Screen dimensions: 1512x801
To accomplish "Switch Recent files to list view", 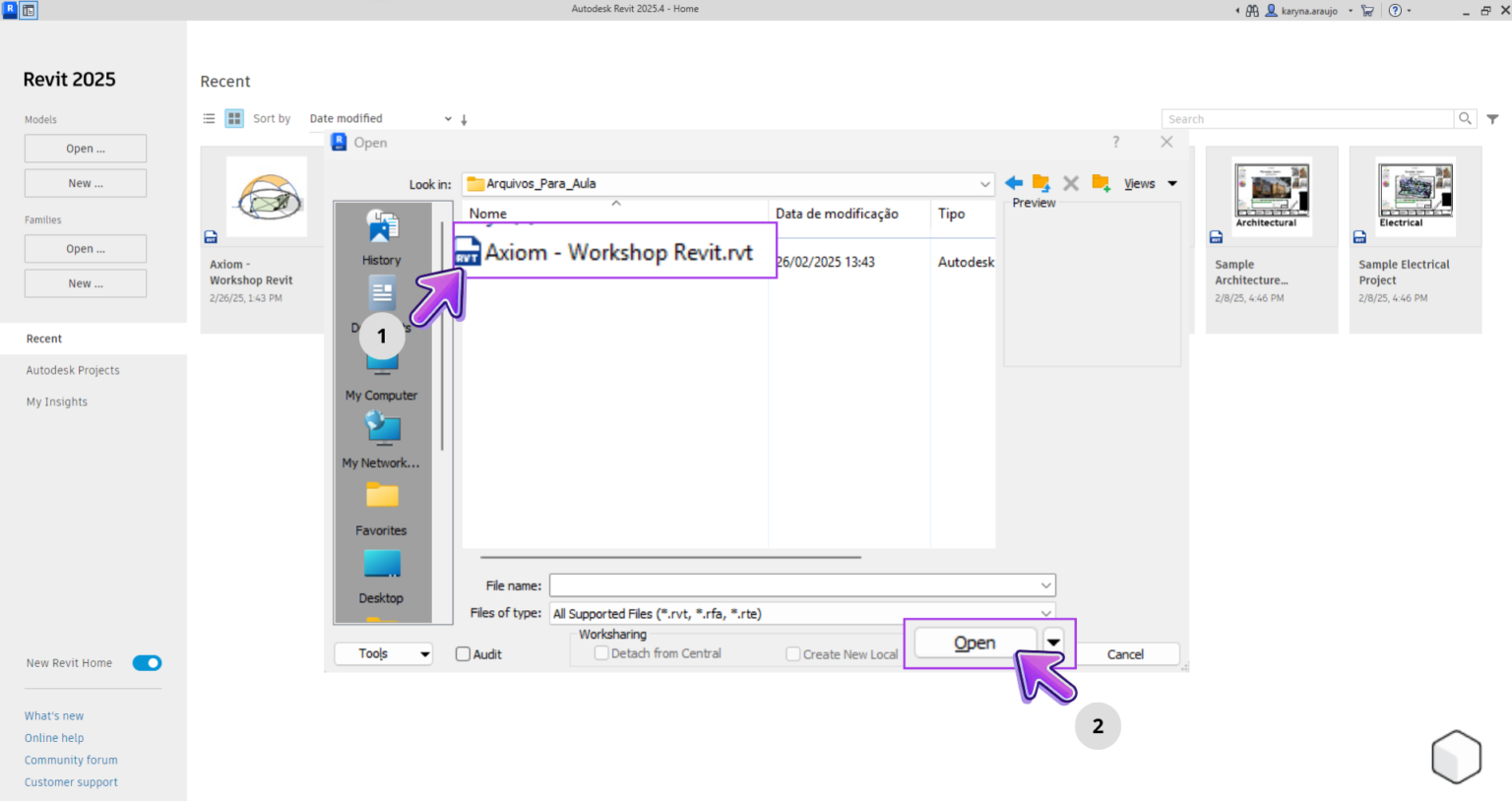I will pyautogui.click(x=209, y=118).
